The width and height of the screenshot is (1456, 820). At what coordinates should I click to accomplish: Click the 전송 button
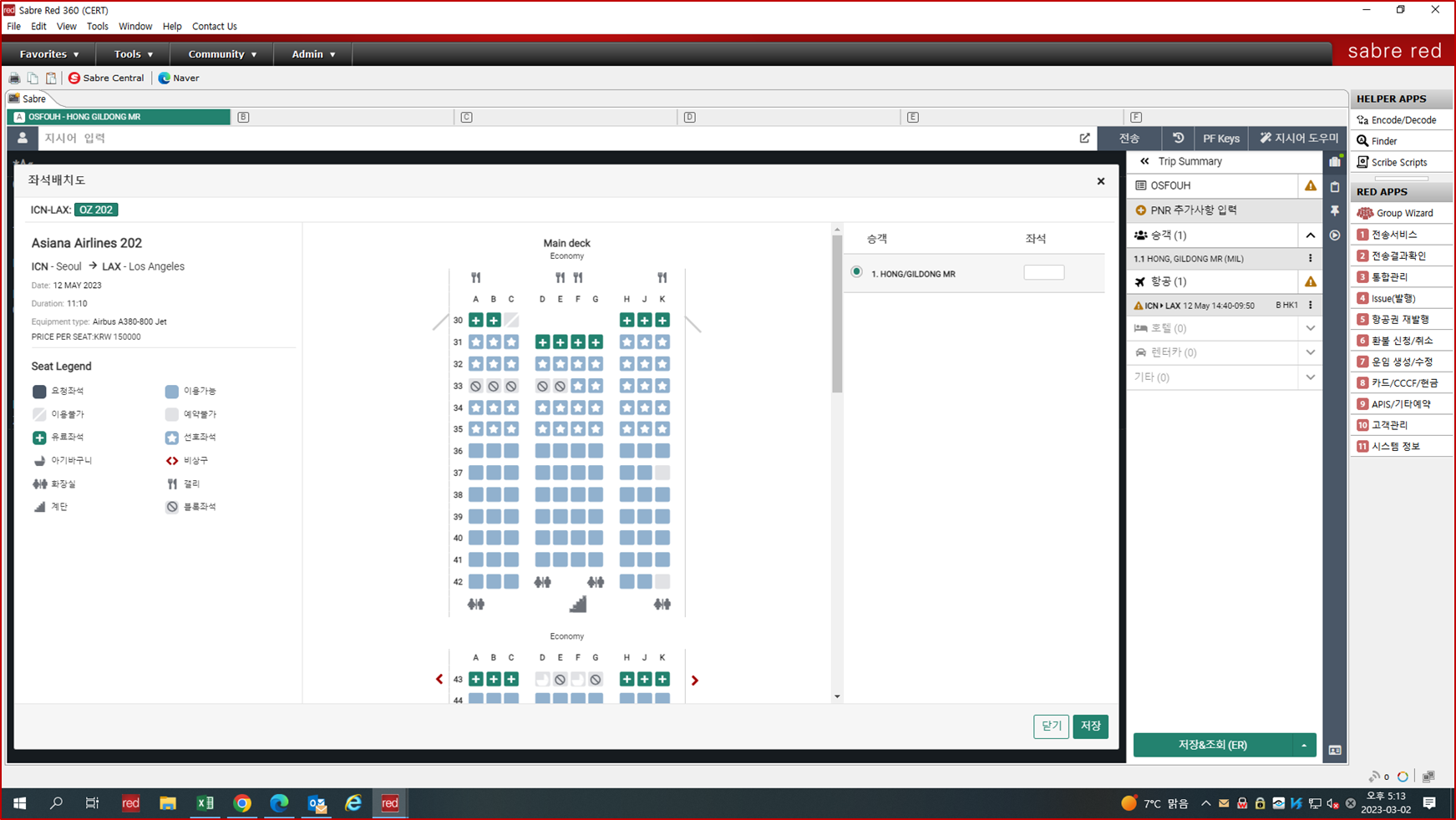[1129, 139]
